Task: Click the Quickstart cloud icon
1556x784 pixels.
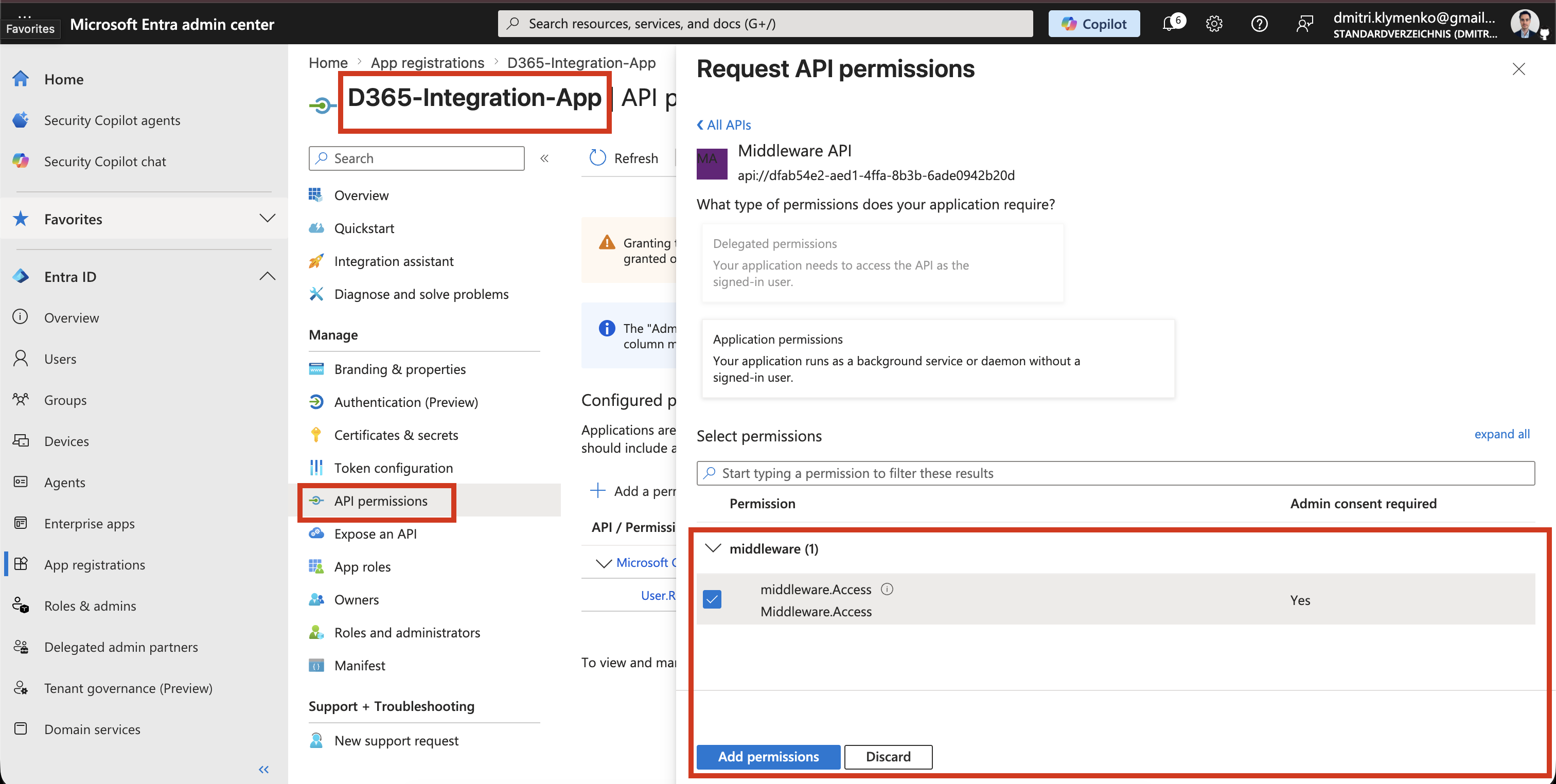Action: (316, 228)
